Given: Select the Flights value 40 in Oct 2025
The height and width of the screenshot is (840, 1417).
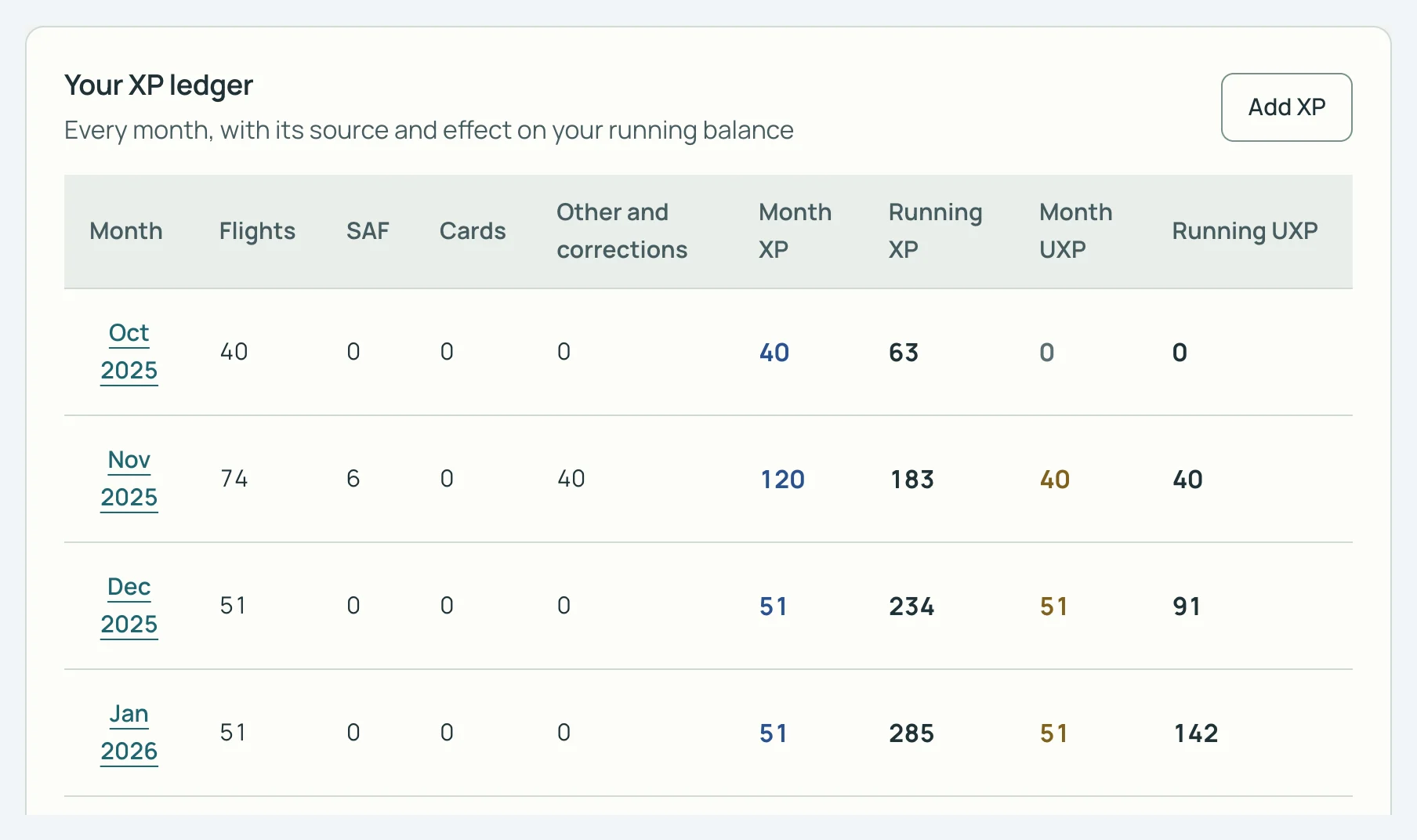Looking at the screenshot, I should tap(234, 352).
